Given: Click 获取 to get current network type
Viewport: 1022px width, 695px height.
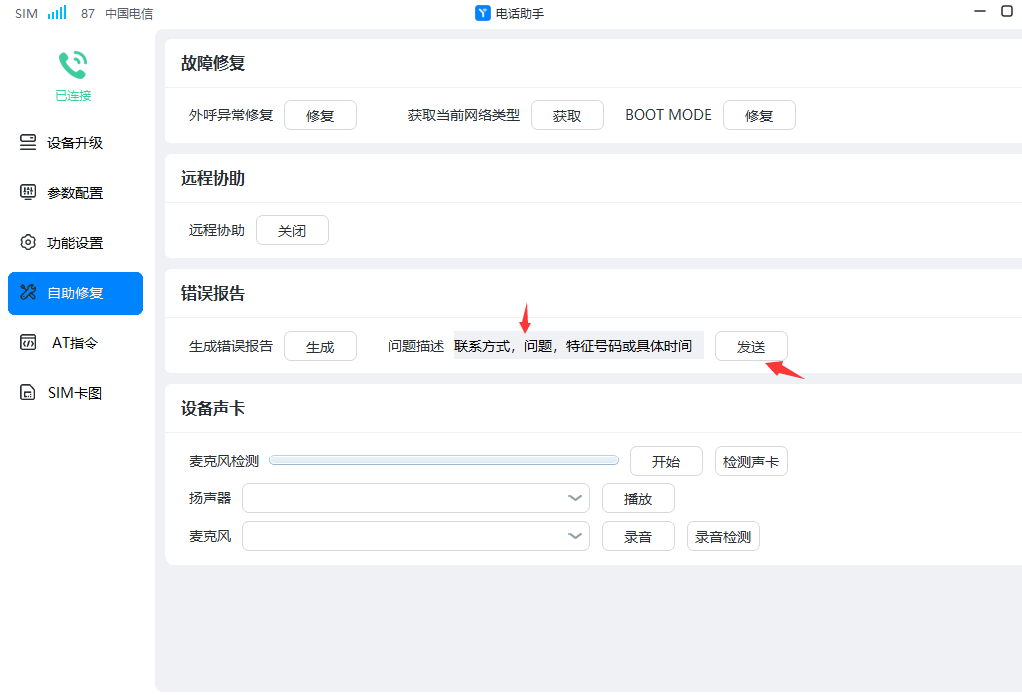Looking at the screenshot, I should [567, 115].
